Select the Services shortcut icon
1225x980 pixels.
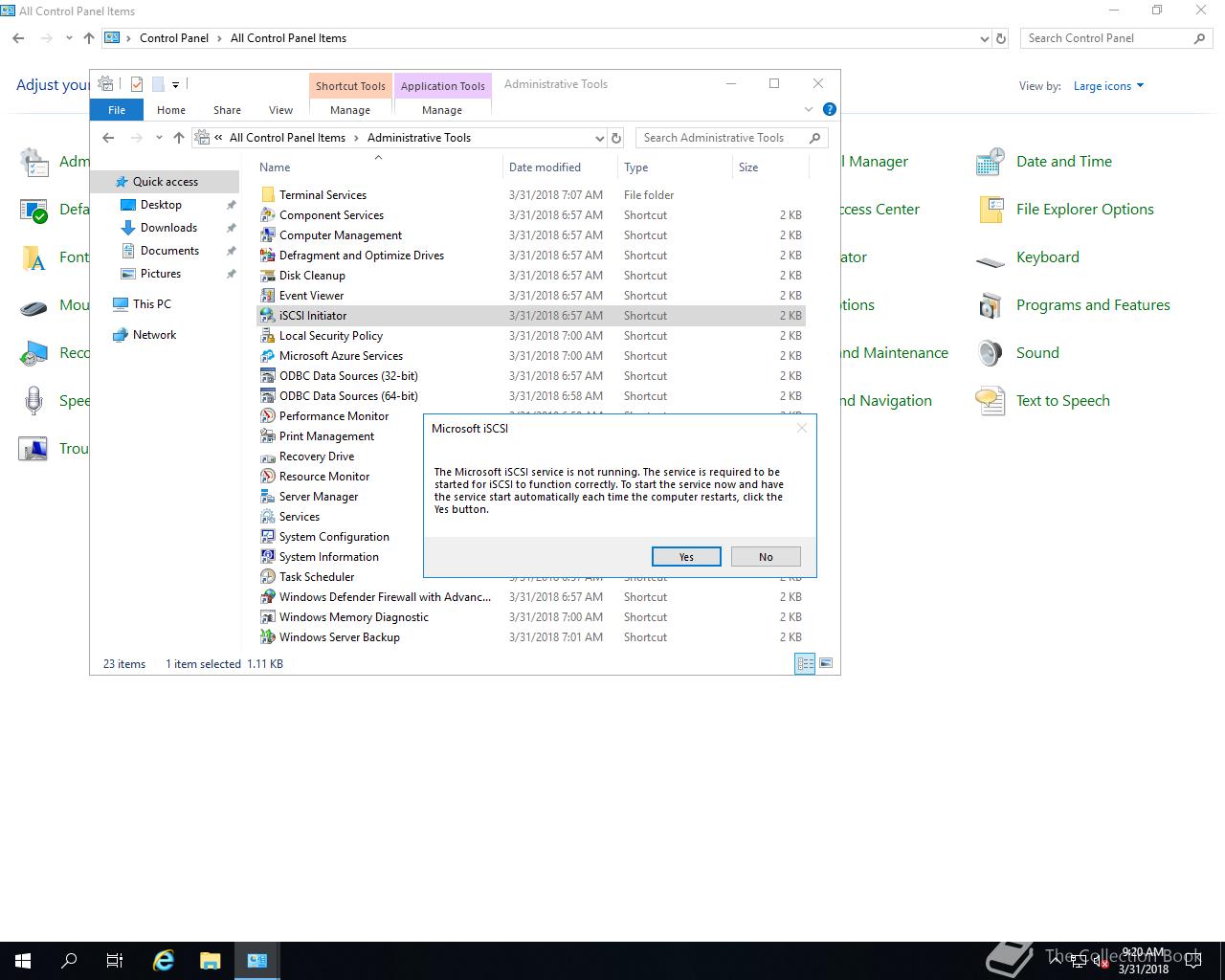pyautogui.click(x=268, y=517)
